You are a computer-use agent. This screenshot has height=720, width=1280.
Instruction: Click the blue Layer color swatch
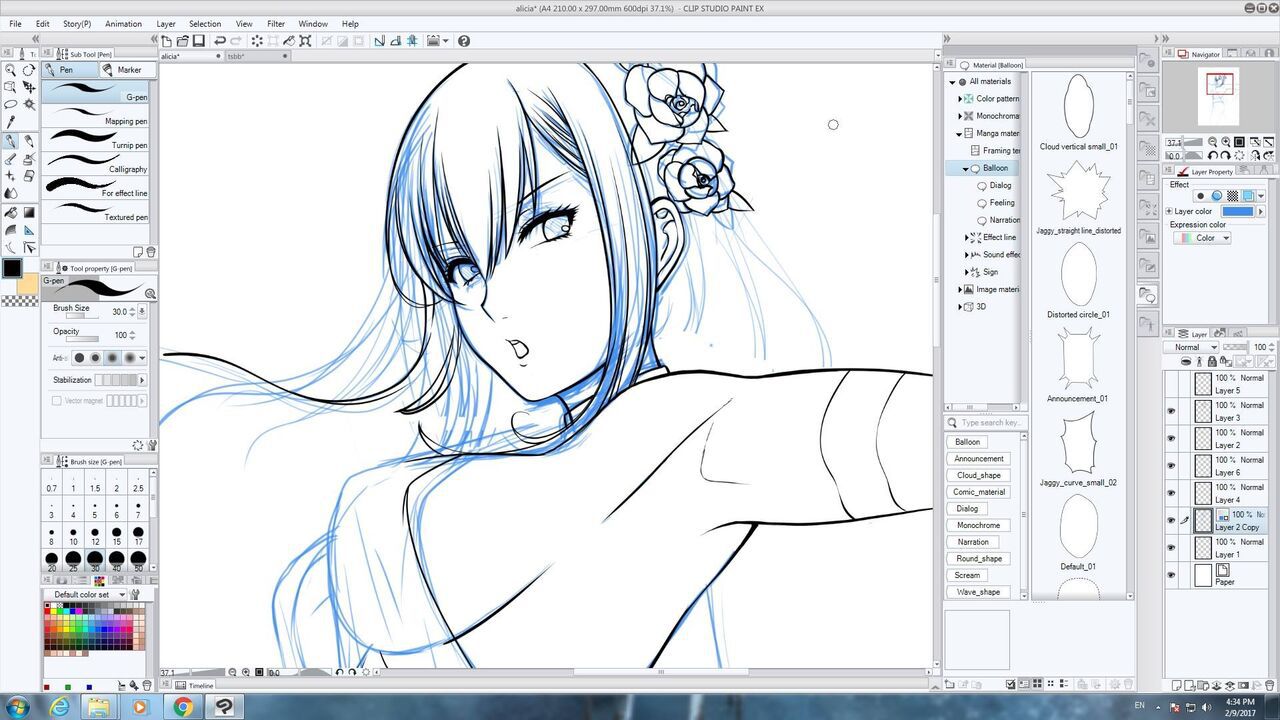1238,211
